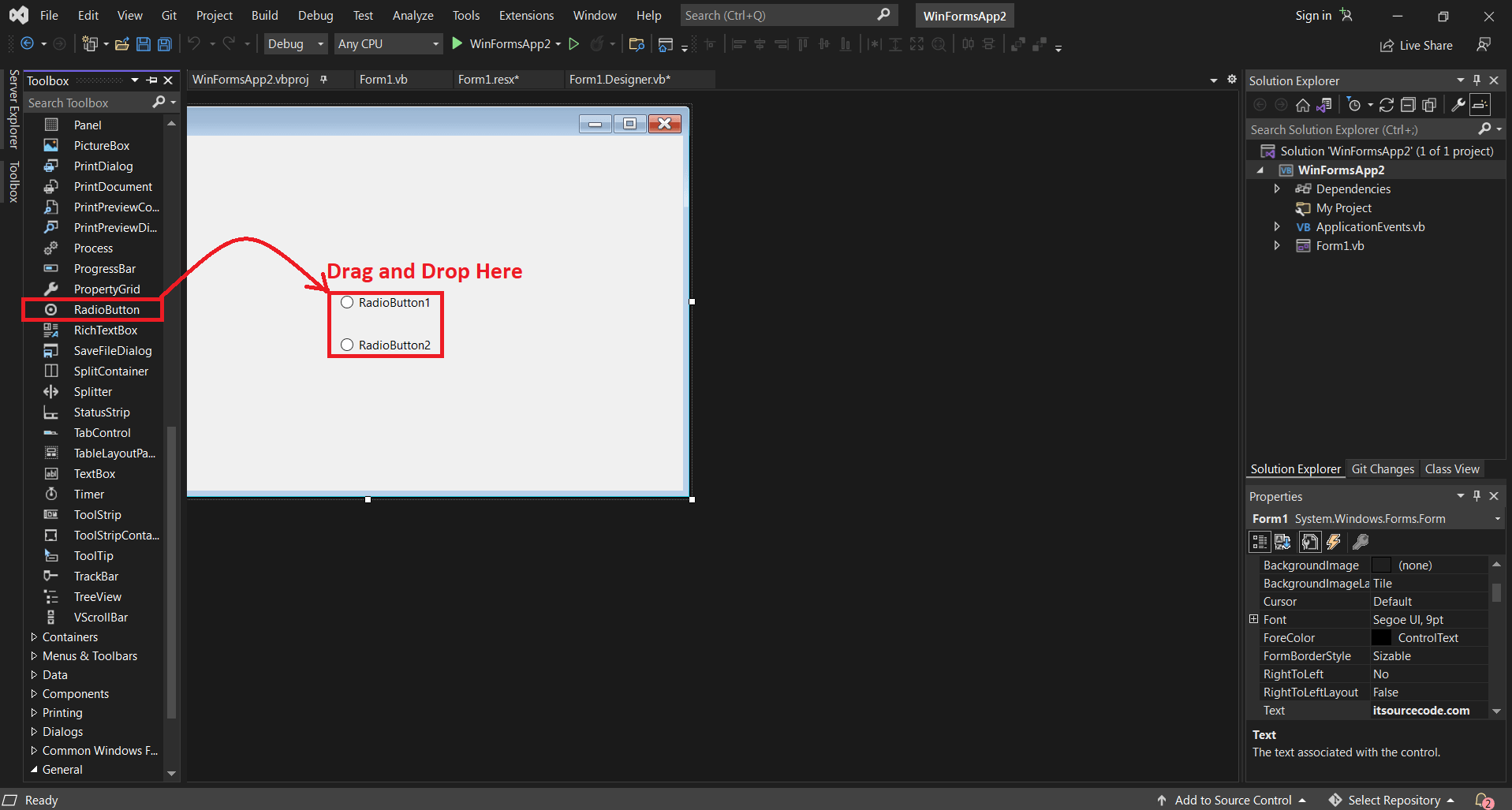The width and height of the screenshot is (1512, 810).
Task: Select RadioButton1 on the form
Action: (393, 302)
